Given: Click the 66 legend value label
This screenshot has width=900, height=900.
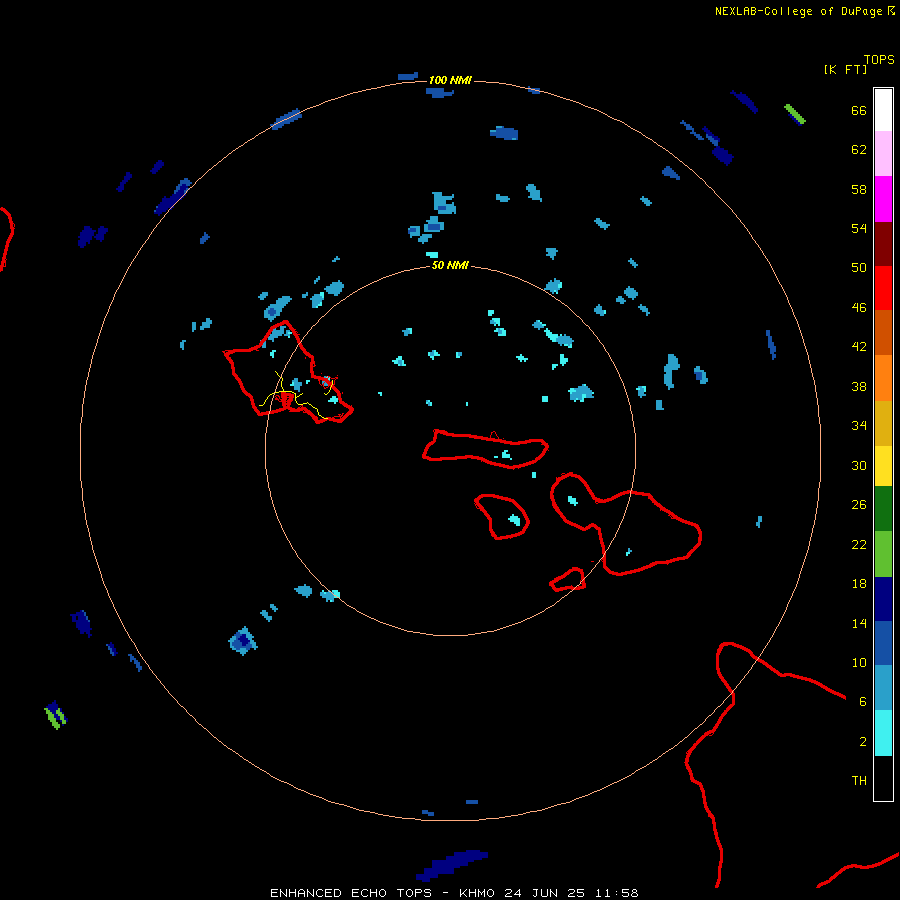Looking at the screenshot, I should pyautogui.click(x=859, y=110).
